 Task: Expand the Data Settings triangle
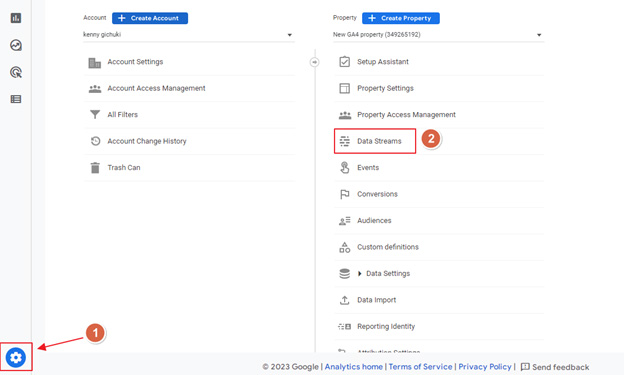pos(359,273)
